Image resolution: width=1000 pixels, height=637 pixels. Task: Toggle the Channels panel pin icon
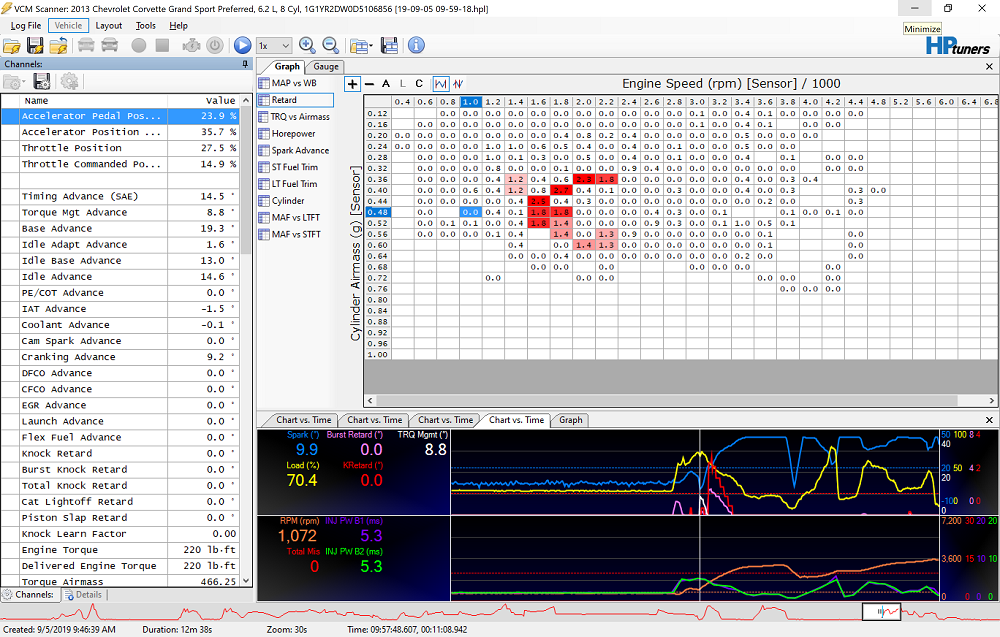(x=246, y=64)
